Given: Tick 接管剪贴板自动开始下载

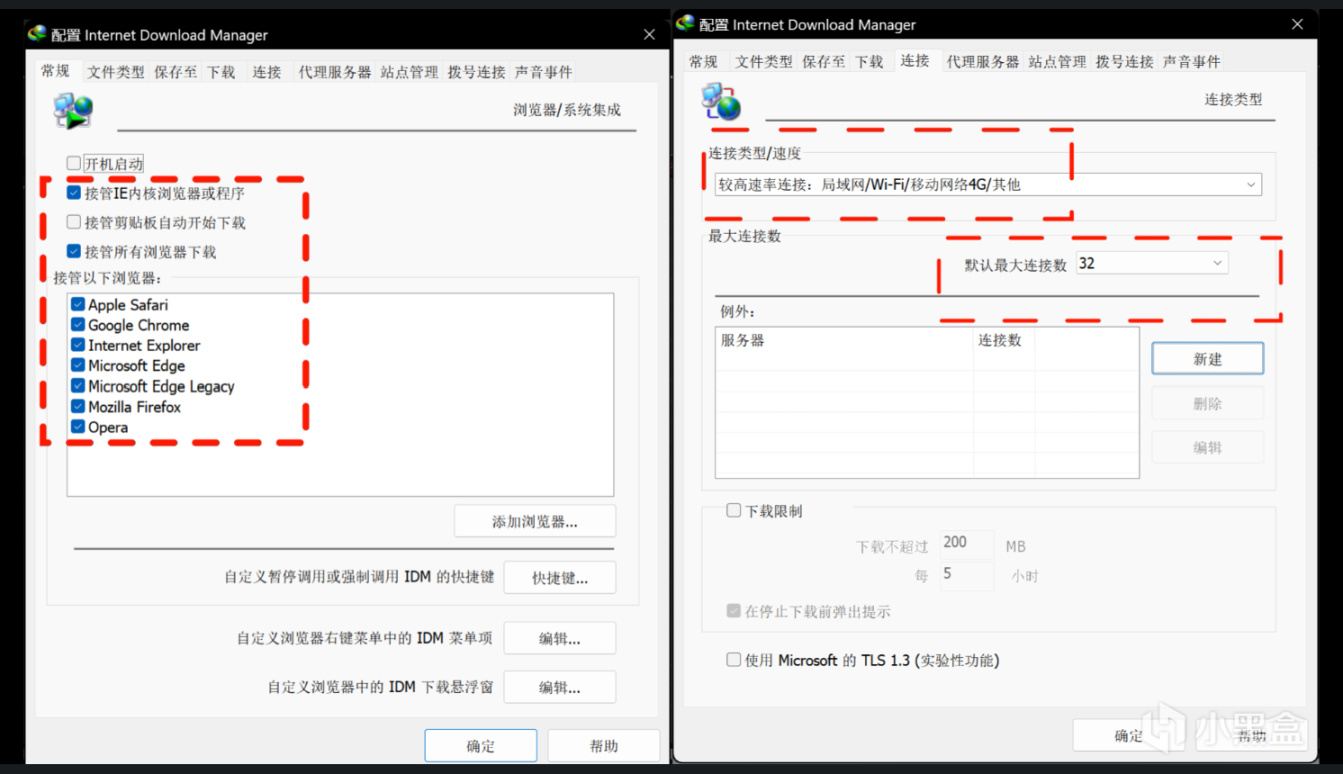Looking at the screenshot, I should 73,222.
